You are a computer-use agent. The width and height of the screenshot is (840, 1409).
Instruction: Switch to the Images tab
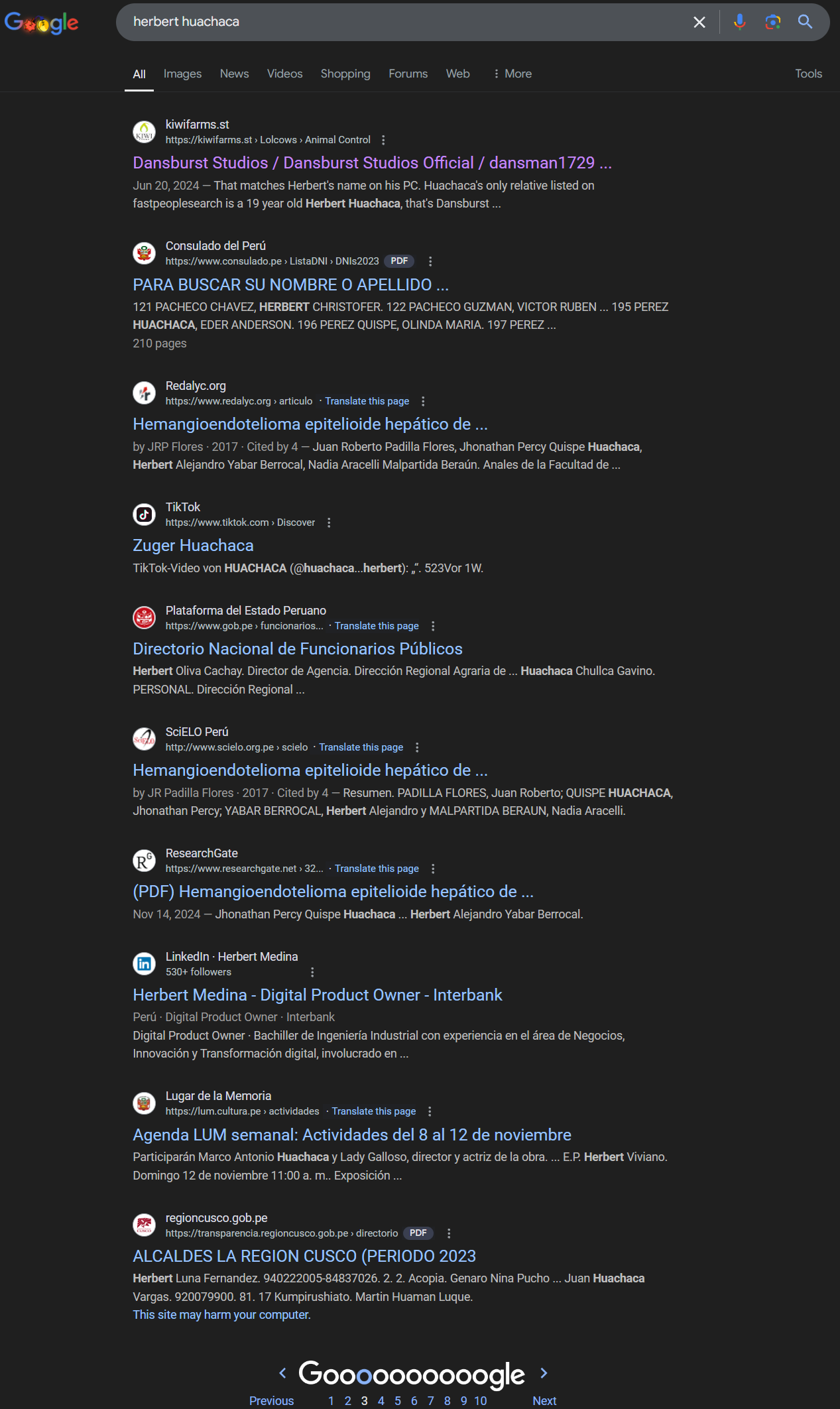[182, 74]
